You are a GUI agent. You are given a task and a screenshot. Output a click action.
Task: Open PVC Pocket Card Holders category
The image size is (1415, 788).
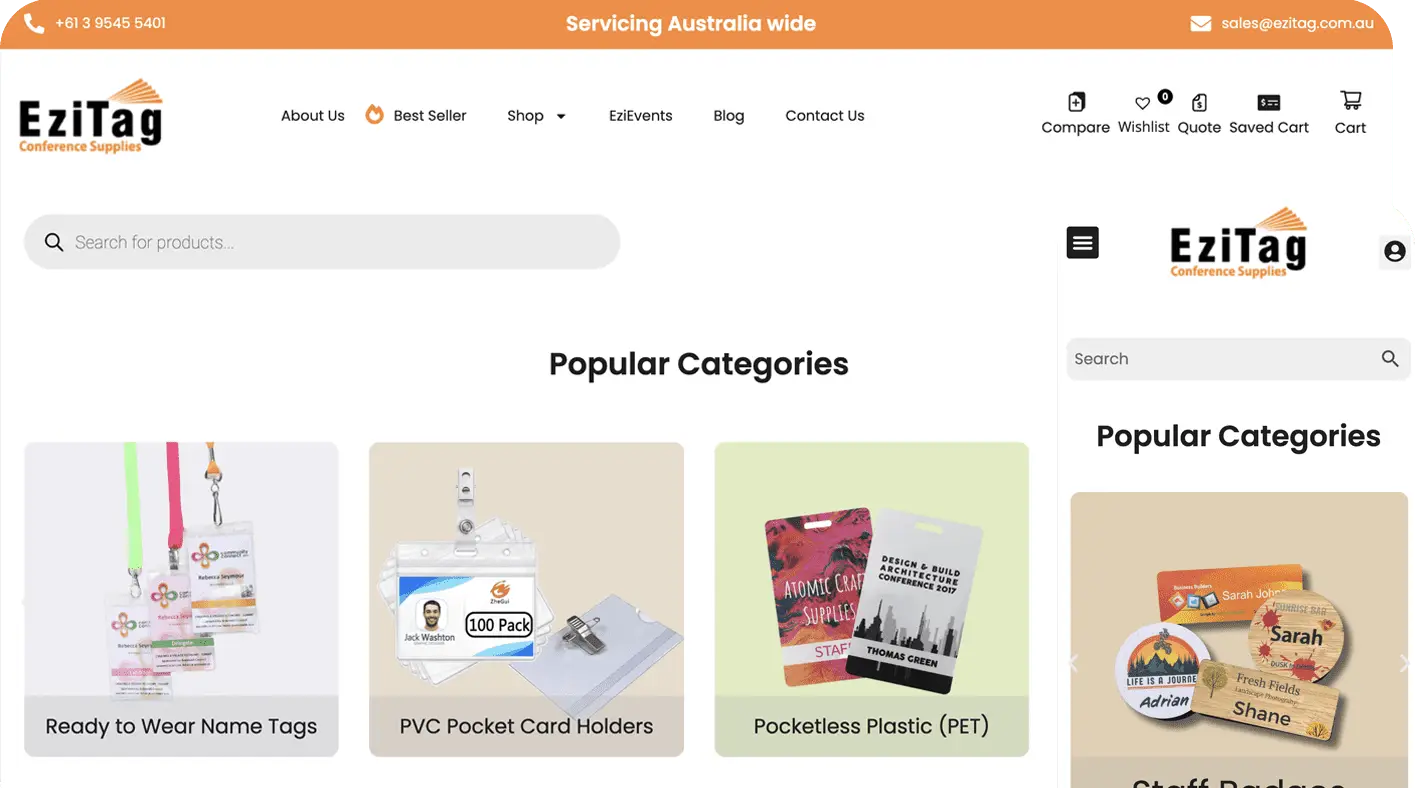pos(526,599)
